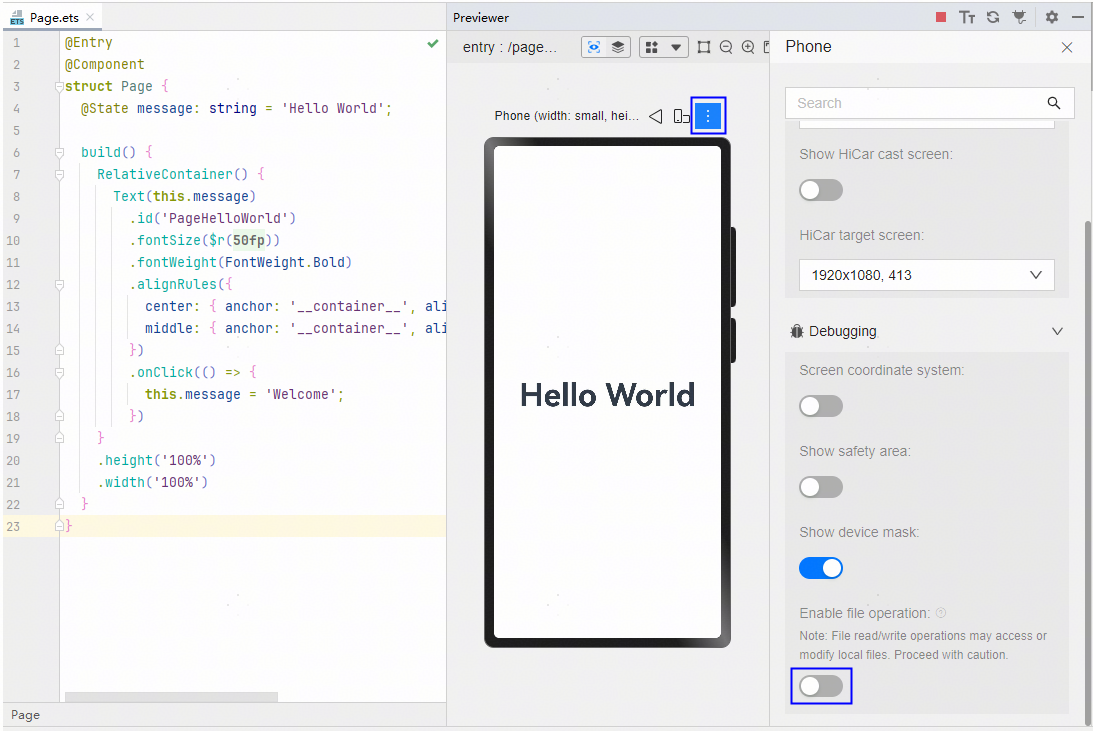Open the profile dropdown arrow beside the grid icon
1093x731 pixels.
pos(675,47)
